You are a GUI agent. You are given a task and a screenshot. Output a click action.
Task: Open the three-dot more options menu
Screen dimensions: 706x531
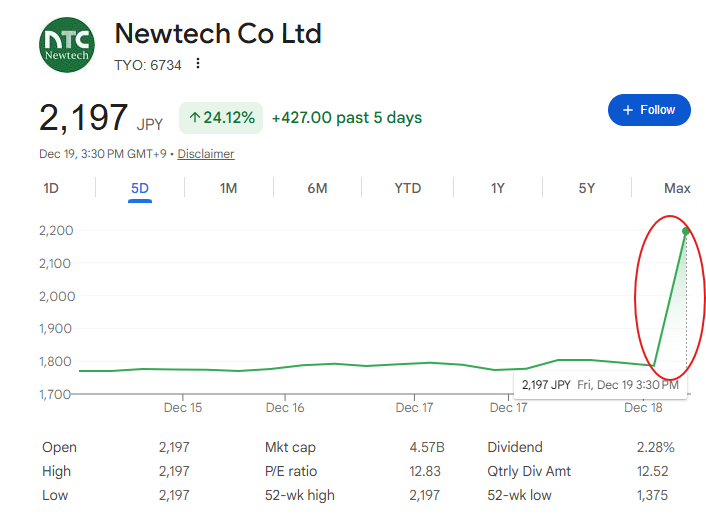tap(198, 64)
